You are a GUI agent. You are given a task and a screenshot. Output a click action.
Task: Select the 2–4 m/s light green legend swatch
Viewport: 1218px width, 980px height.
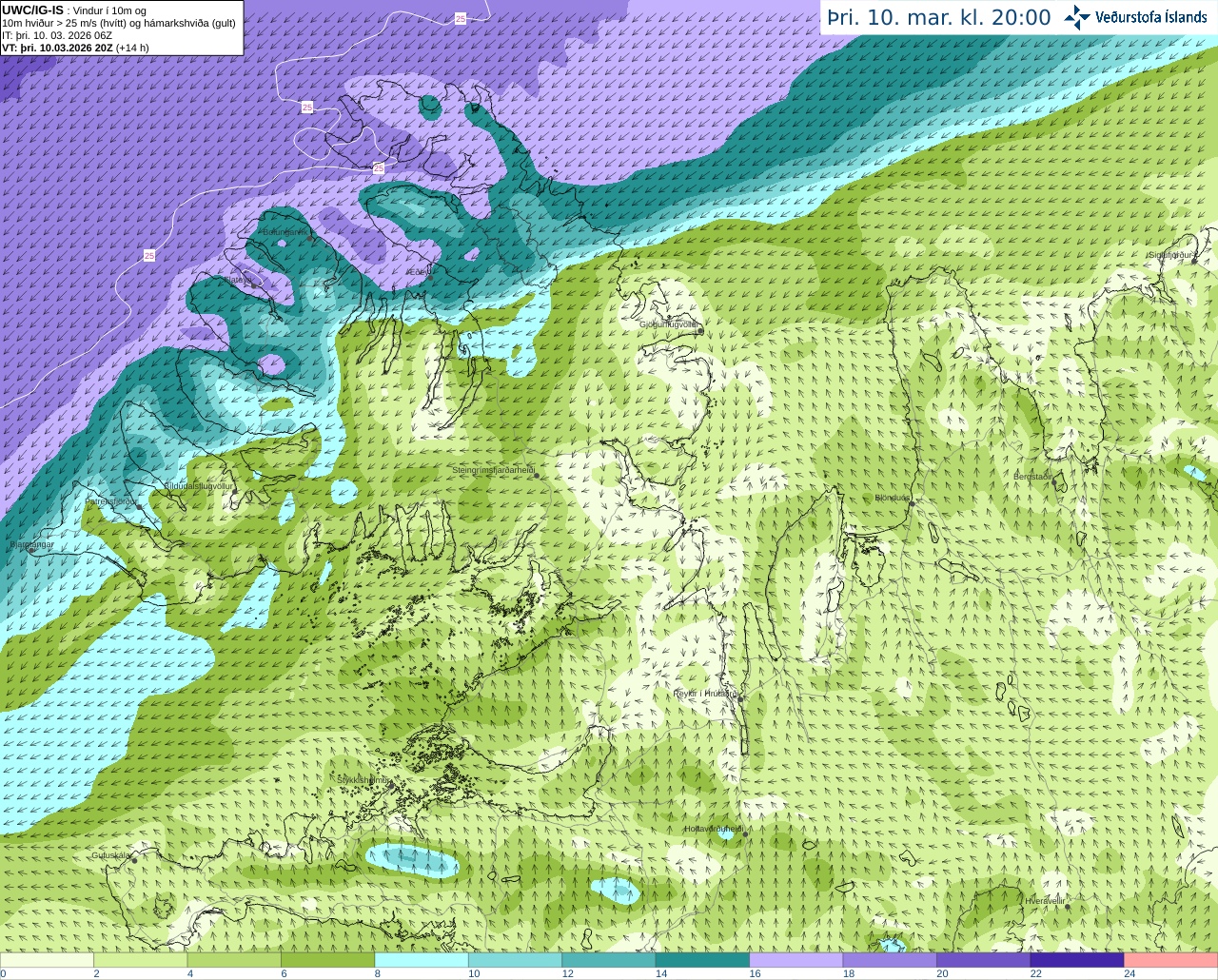[x=141, y=960]
